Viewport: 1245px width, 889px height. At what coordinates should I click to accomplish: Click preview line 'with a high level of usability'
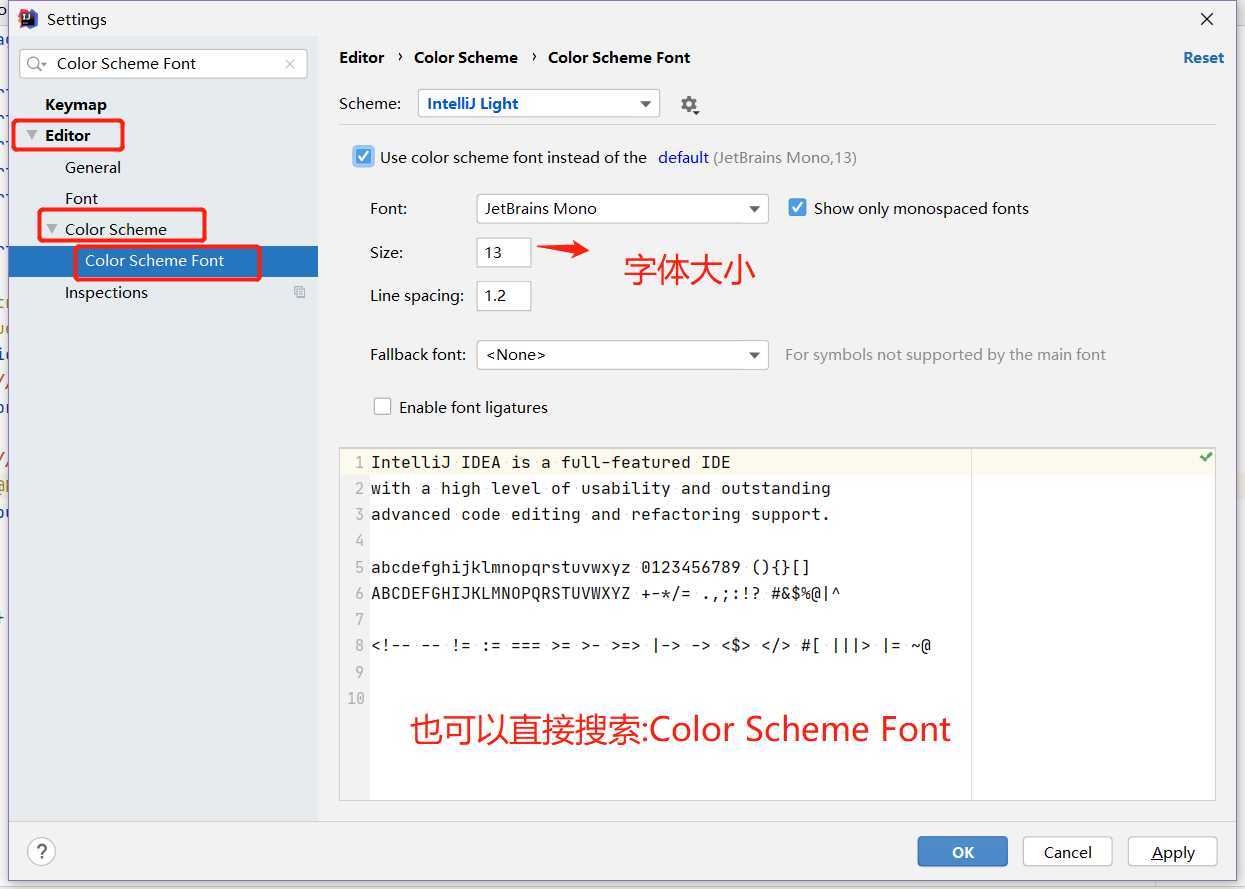click(x=601, y=488)
